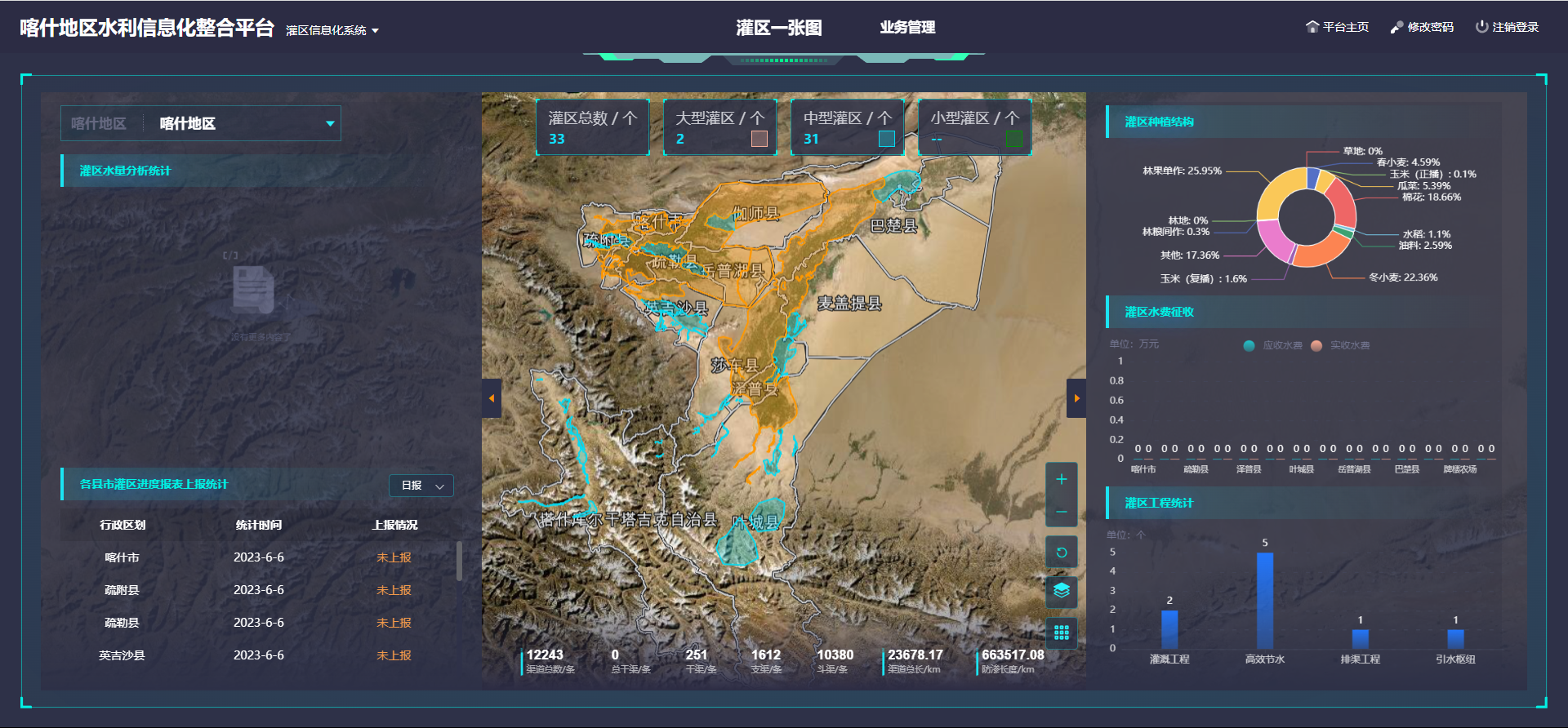Toggle the 中型灌区 layer color box
The width and height of the screenshot is (1568, 728).
tap(886, 139)
